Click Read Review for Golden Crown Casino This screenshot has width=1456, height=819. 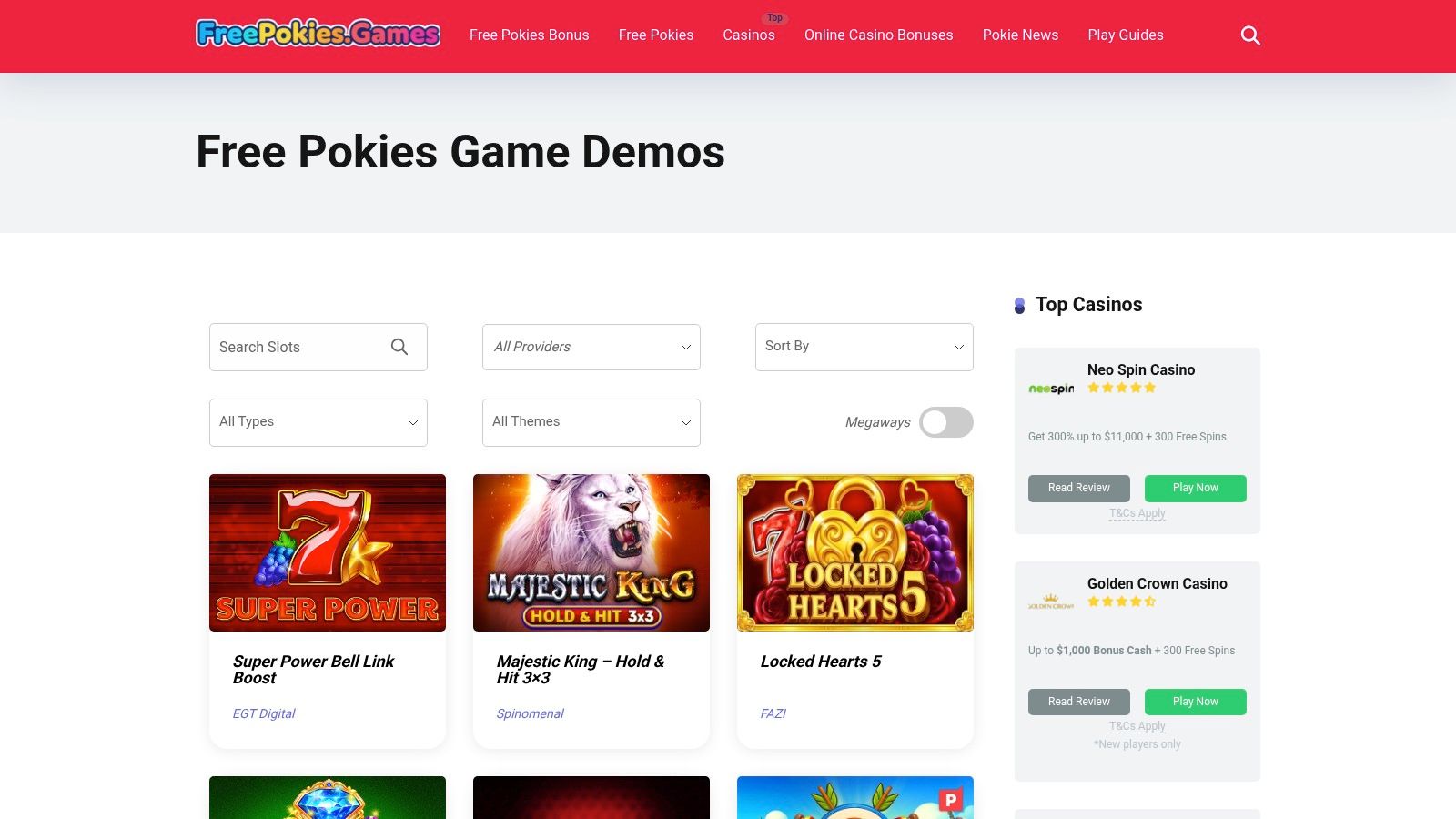coord(1079,702)
